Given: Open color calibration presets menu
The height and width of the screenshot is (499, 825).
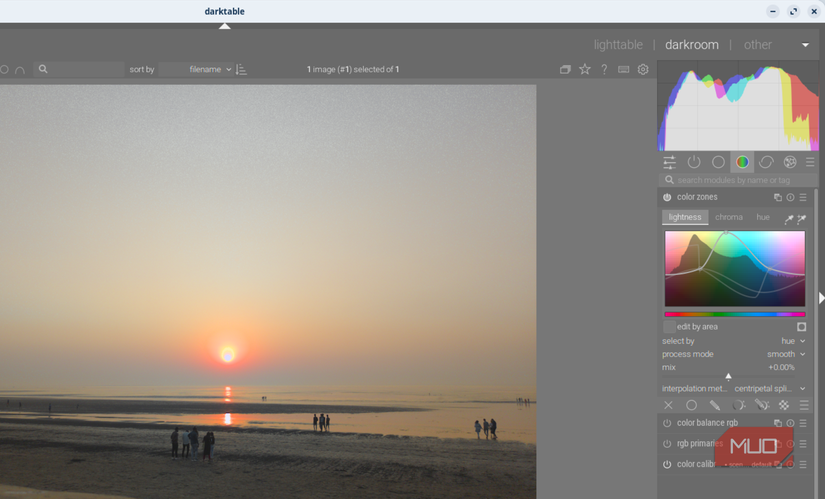Looking at the screenshot, I should (x=803, y=465).
